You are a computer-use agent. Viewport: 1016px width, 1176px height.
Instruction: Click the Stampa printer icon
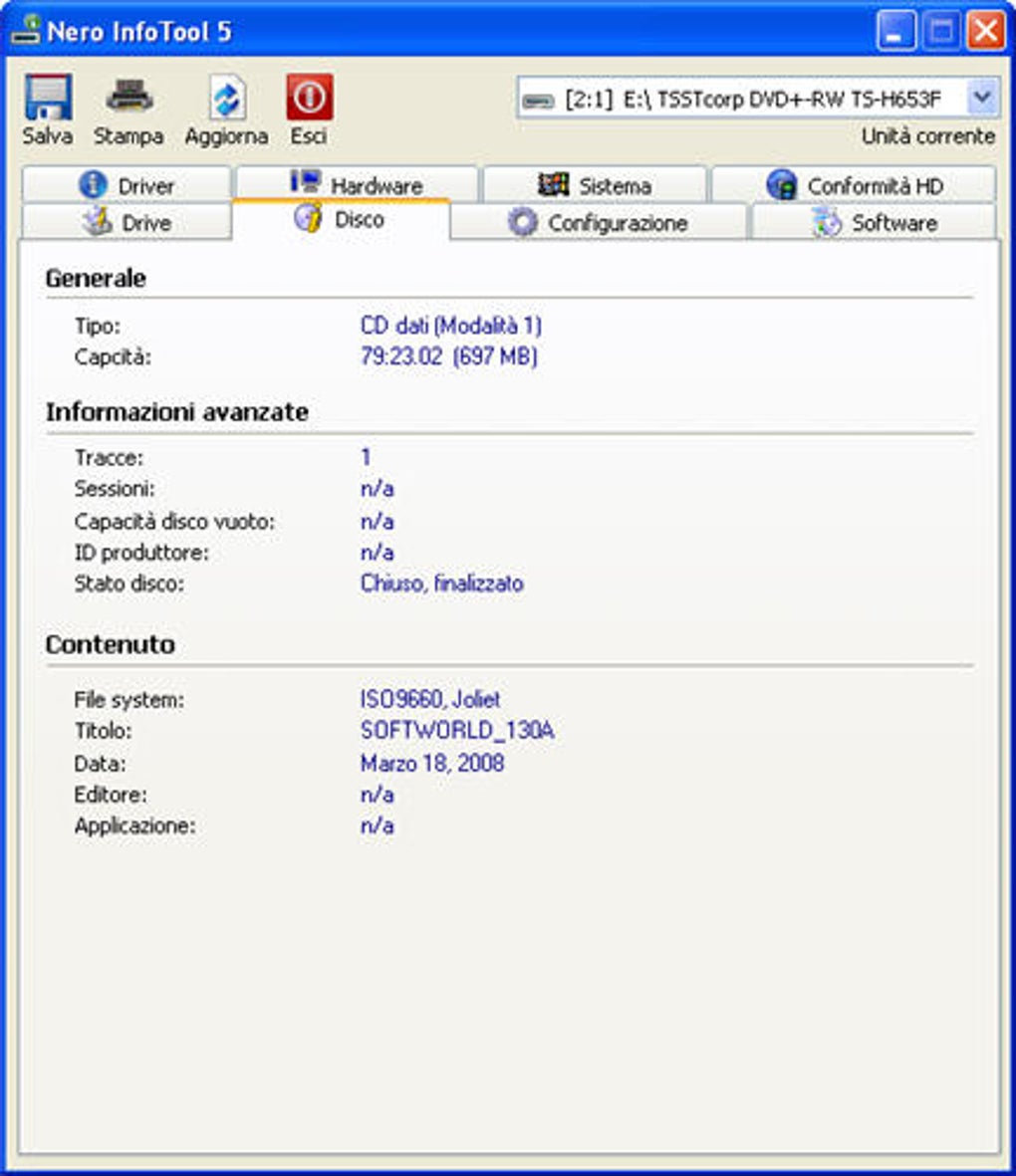click(129, 96)
